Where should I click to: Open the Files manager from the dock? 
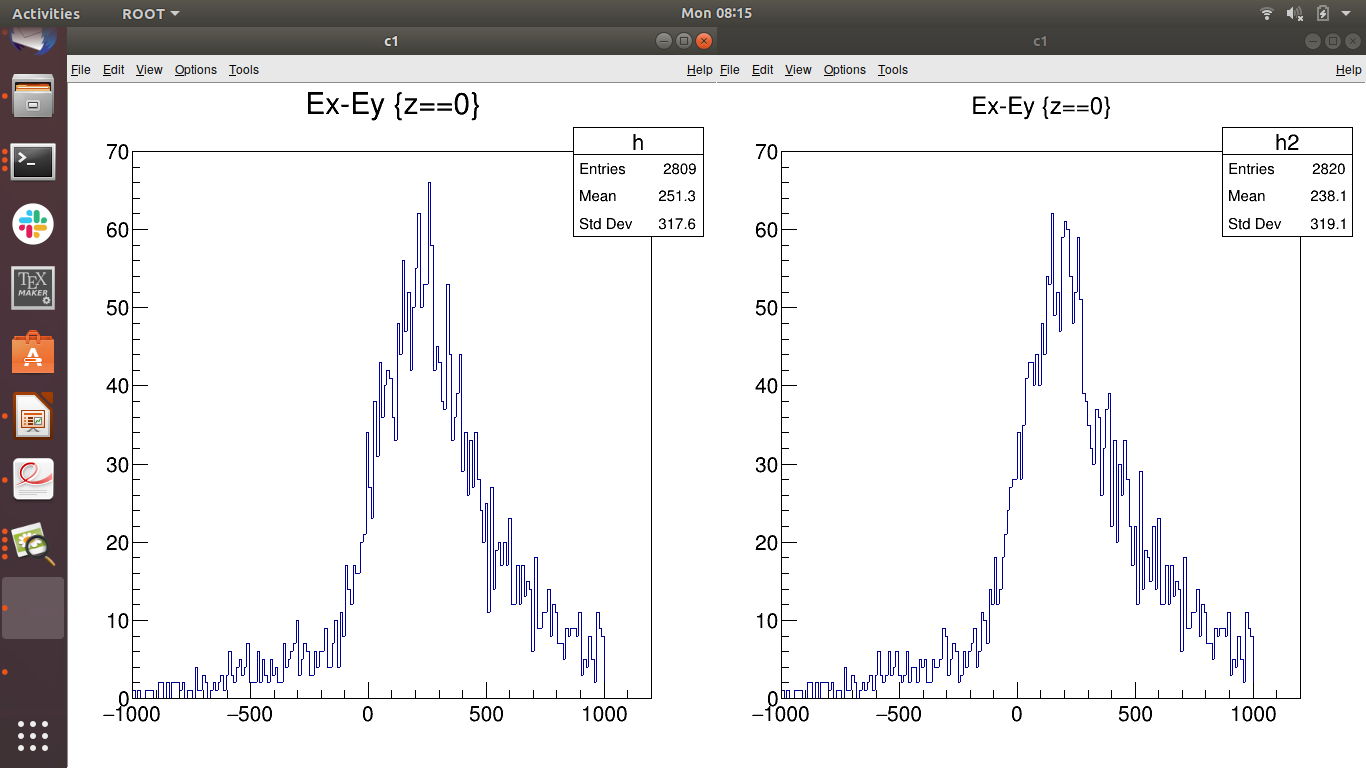33,97
